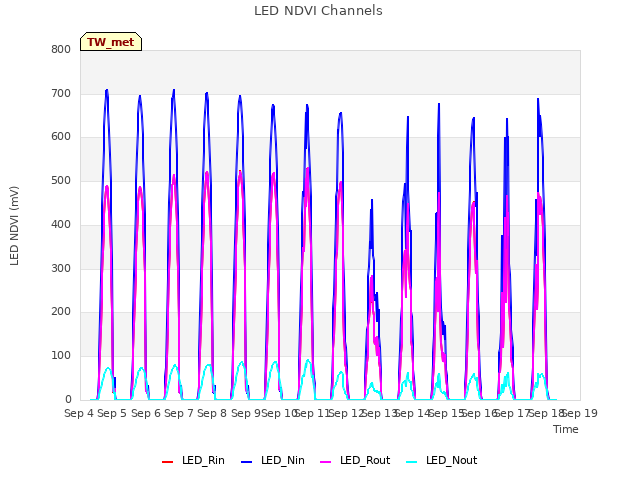Click the Sep 9 x-axis tick label

click(246, 413)
